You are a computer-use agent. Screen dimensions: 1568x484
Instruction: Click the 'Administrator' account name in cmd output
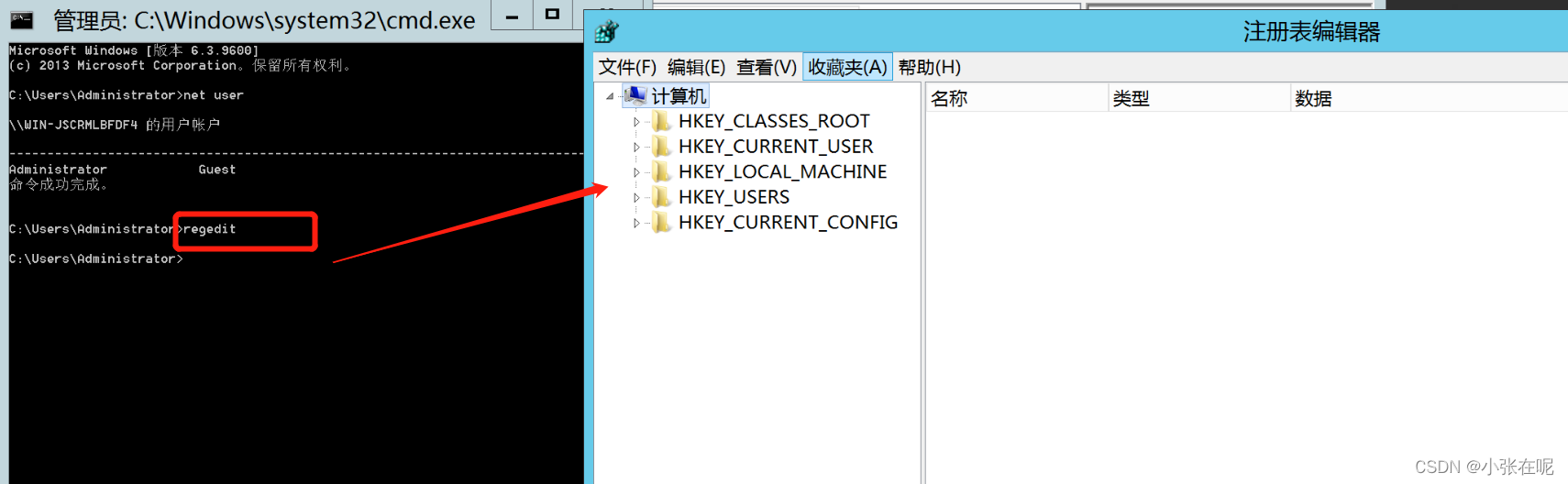point(58,170)
